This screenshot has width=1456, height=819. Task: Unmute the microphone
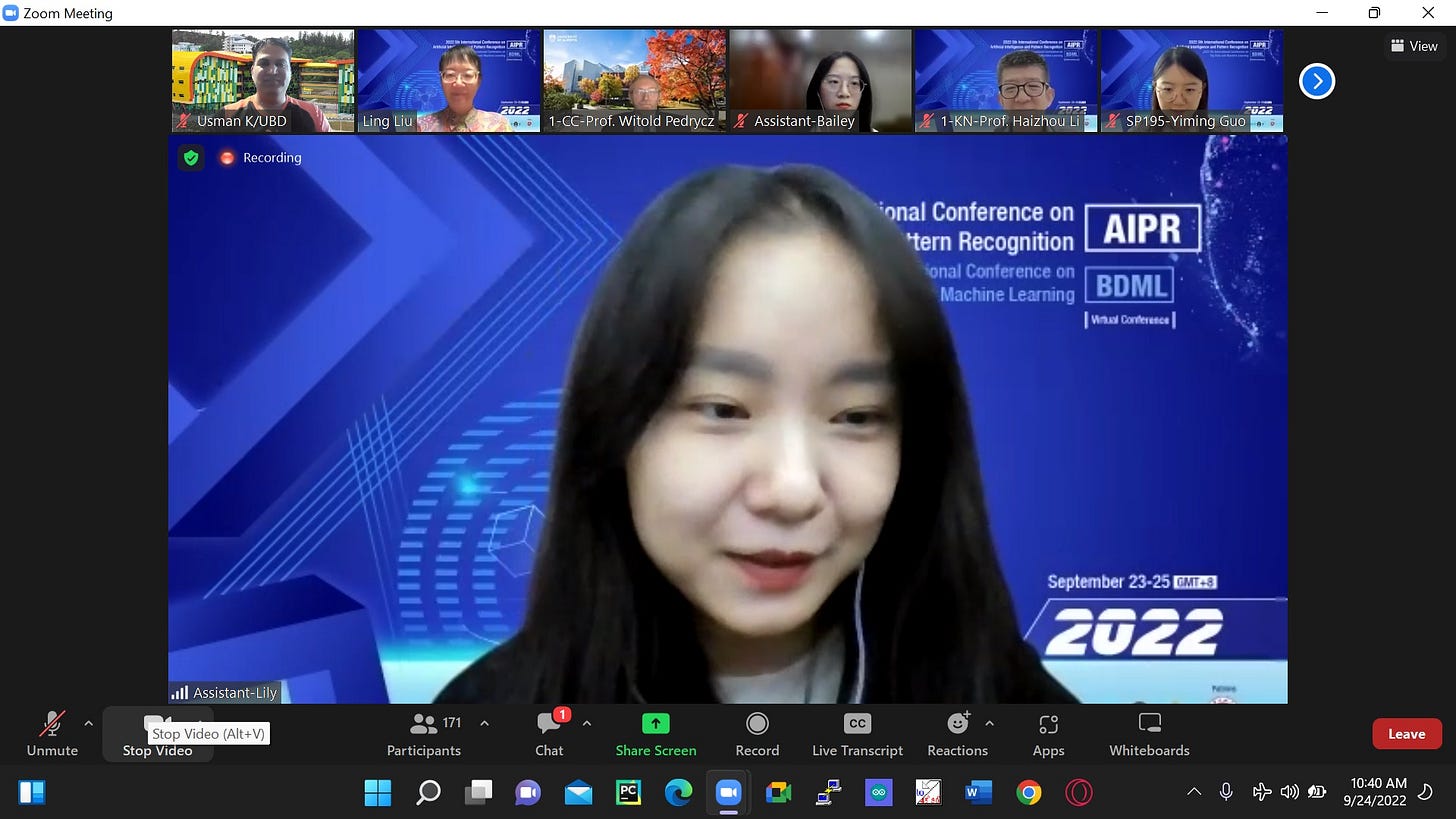tap(52, 733)
